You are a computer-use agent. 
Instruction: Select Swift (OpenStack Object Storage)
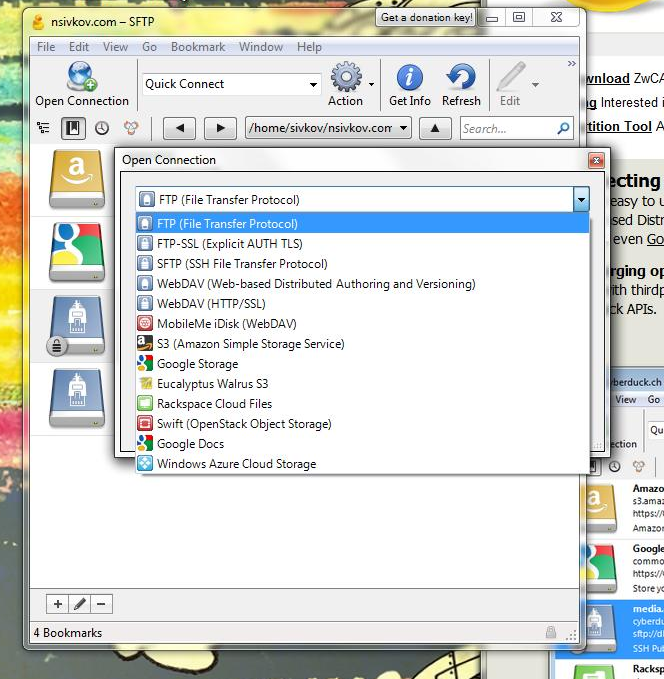pyautogui.click(x=363, y=424)
